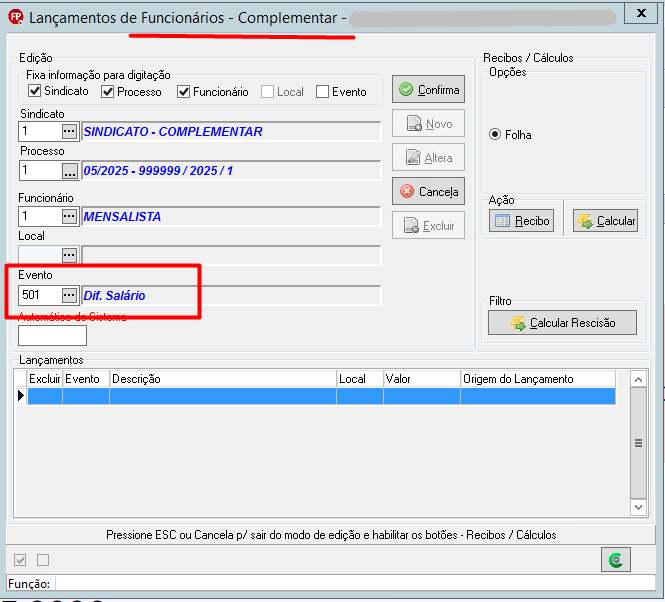Open the Evento lookup ellipsis button
The image size is (665, 602).
coord(69,295)
